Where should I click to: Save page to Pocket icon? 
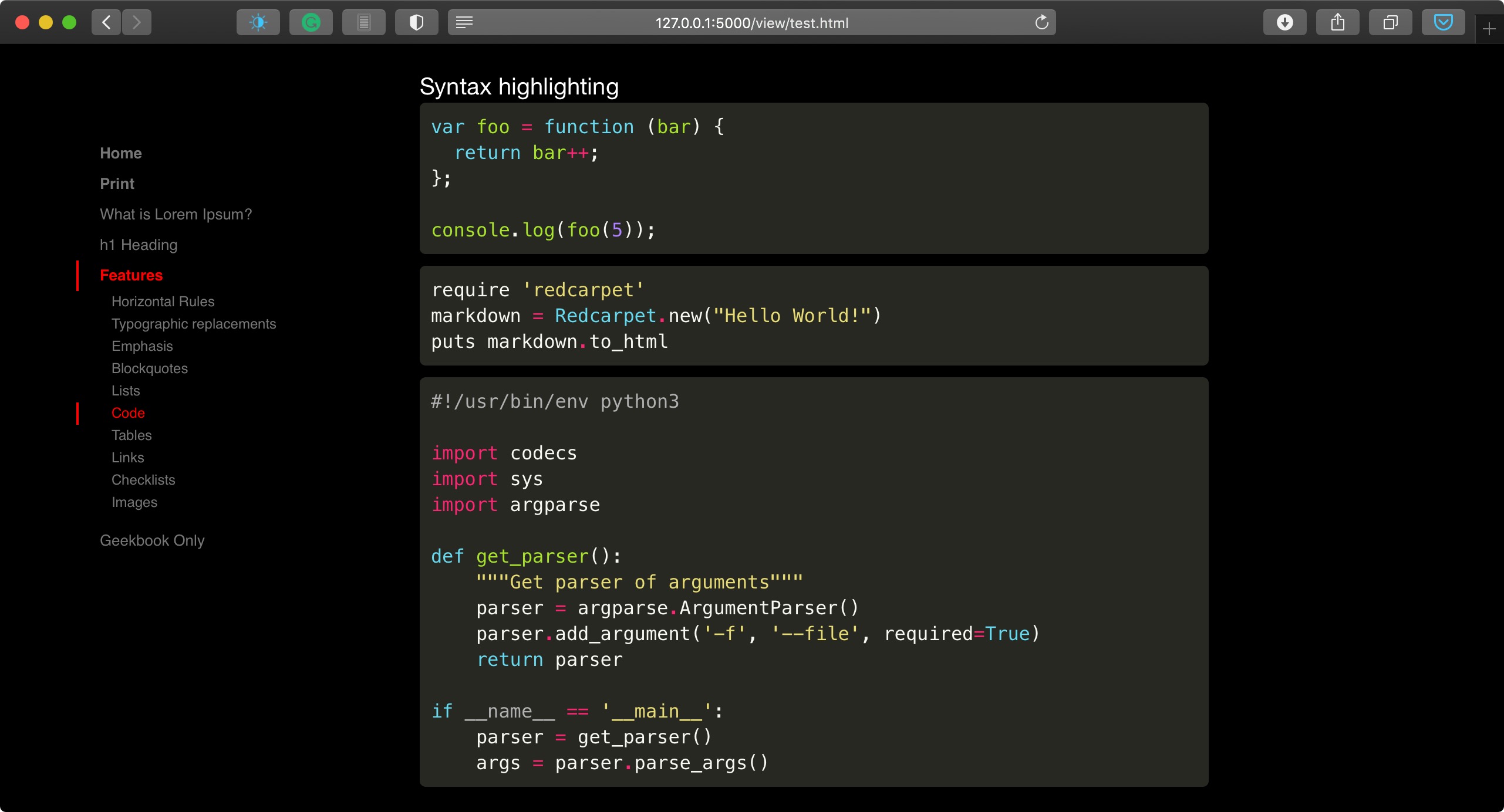point(1444,22)
